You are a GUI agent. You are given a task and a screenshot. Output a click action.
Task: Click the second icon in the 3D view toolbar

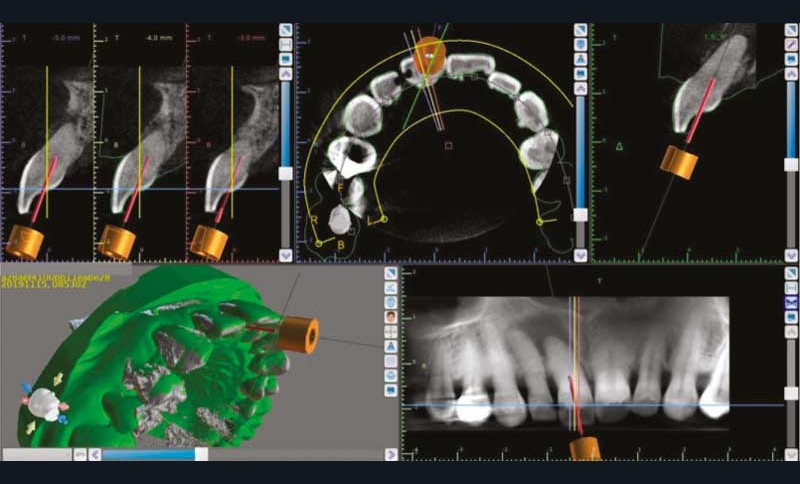[x=391, y=287]
